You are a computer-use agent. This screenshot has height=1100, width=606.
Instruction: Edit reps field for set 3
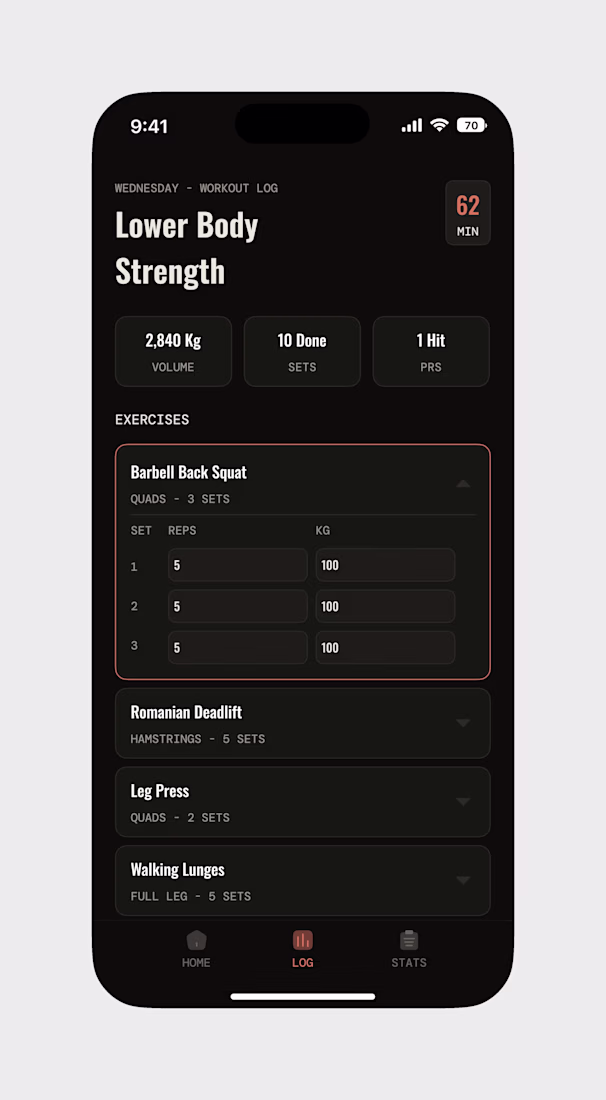(x=238, y=647)
